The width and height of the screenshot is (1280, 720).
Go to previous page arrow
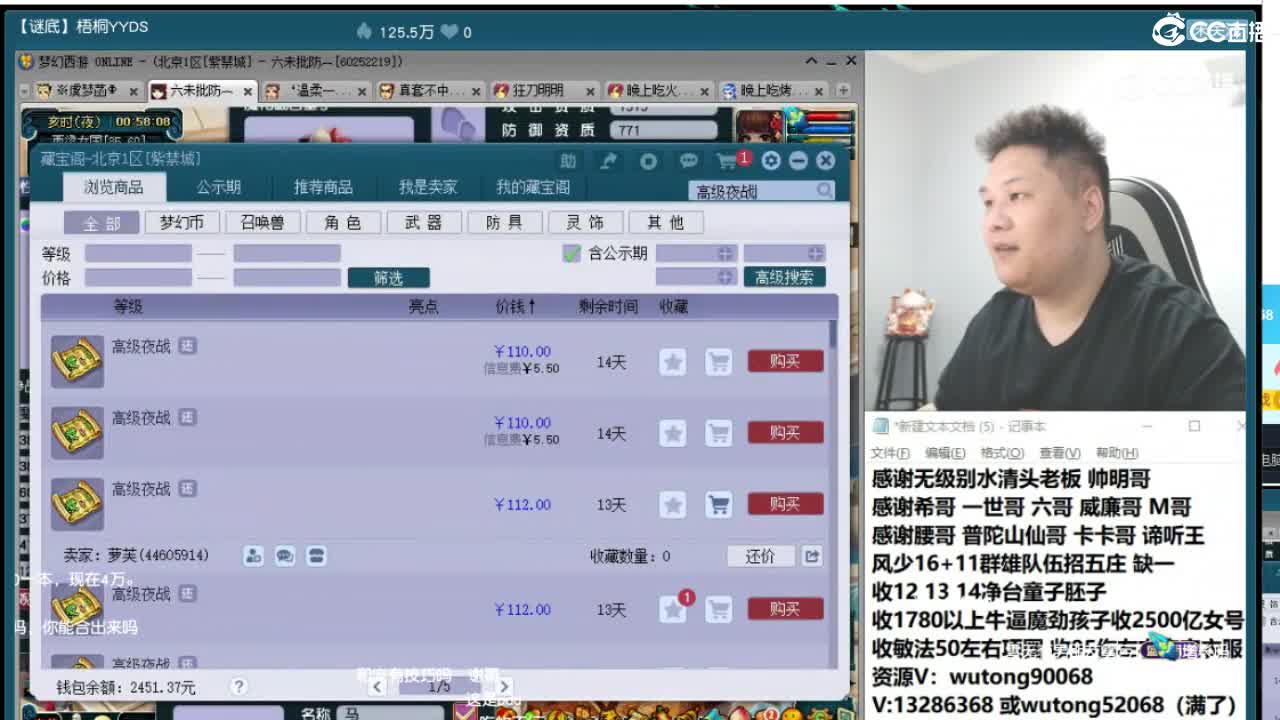(x=377, y=687)
